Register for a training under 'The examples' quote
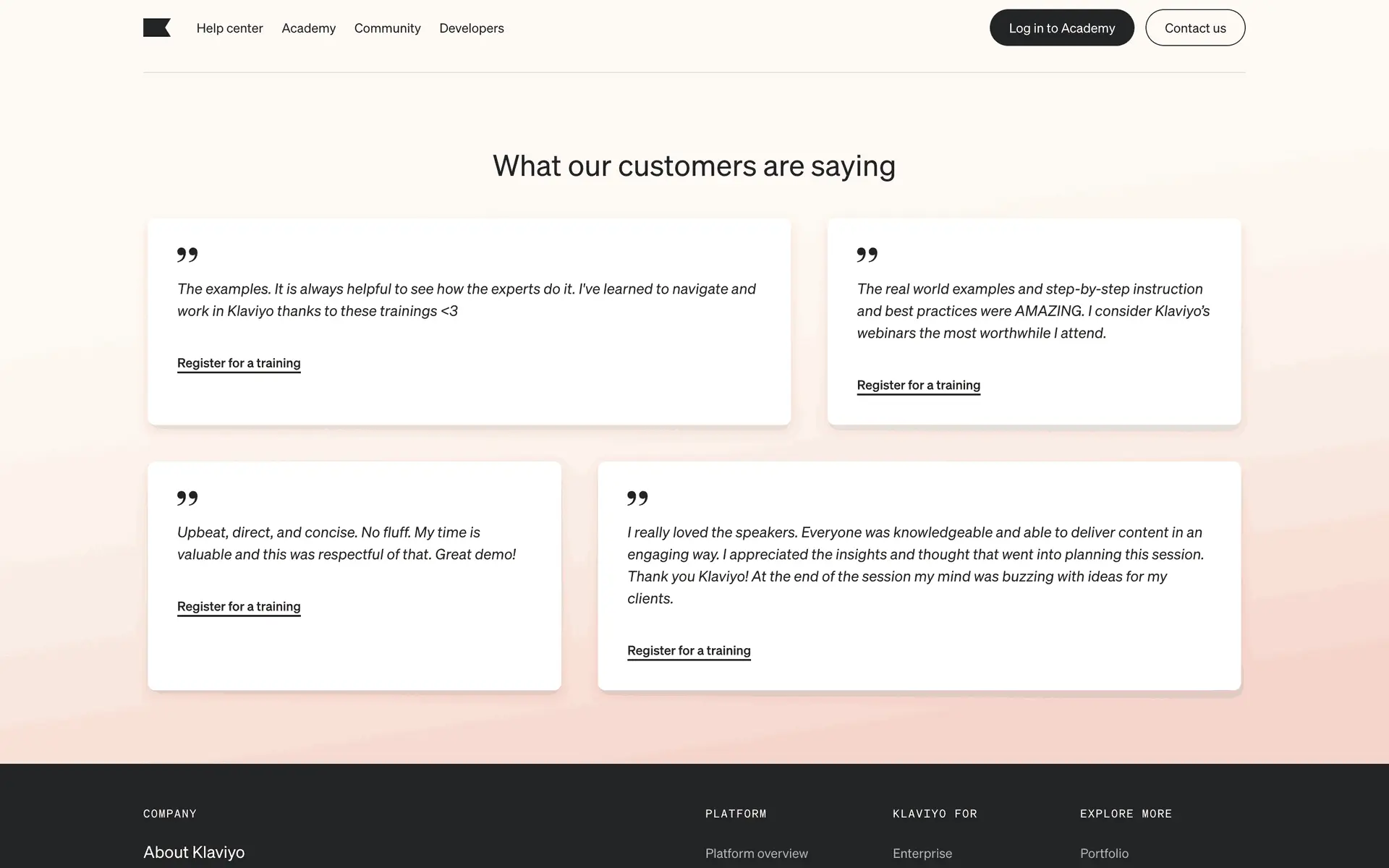 [x=239, y=363]
